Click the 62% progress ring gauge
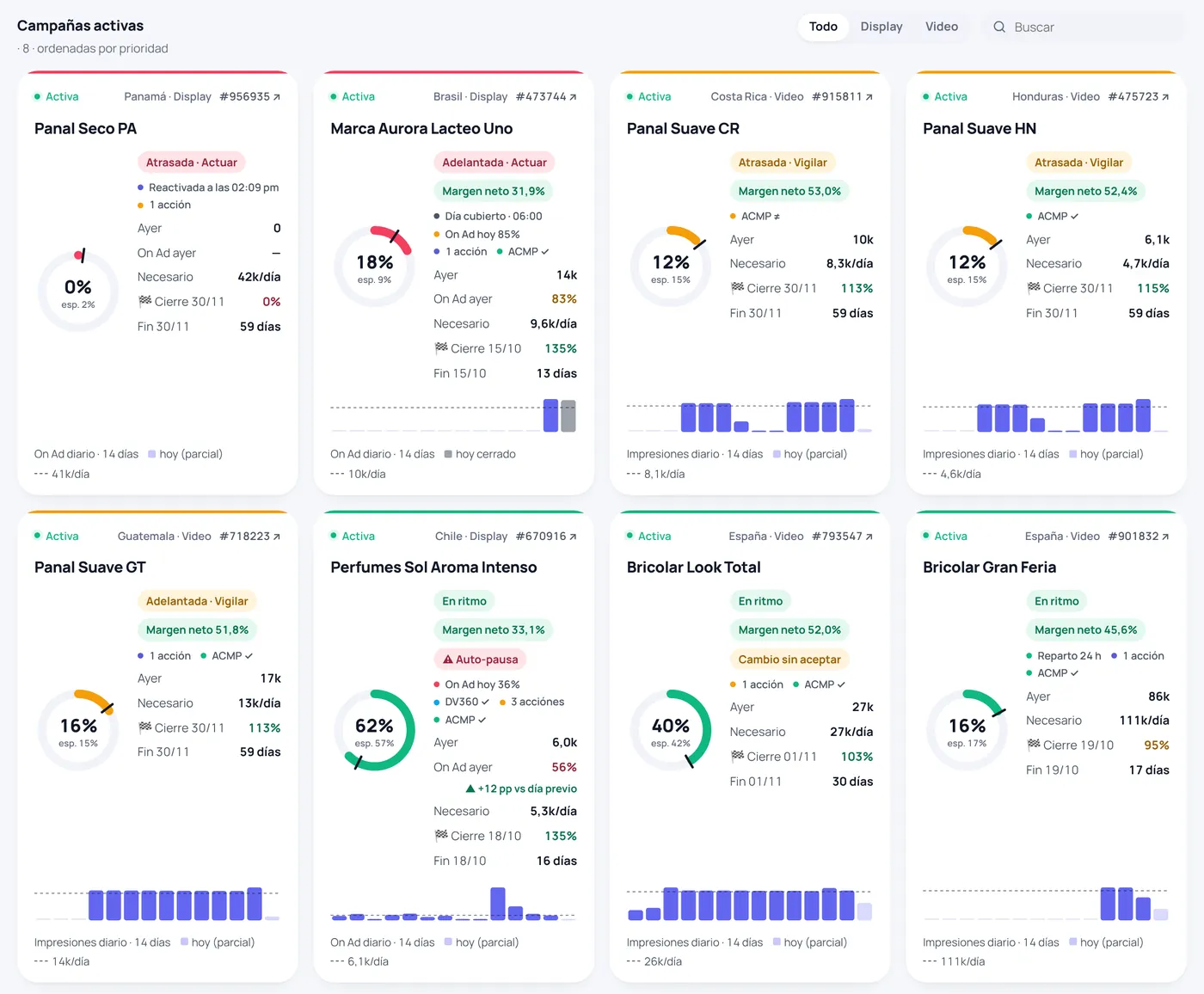 point(375,730)
